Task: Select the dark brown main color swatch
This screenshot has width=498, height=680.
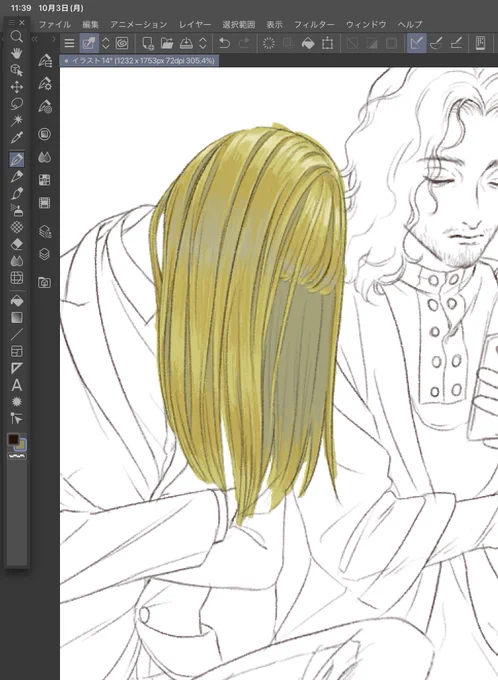Action: [x=13, y=439]
